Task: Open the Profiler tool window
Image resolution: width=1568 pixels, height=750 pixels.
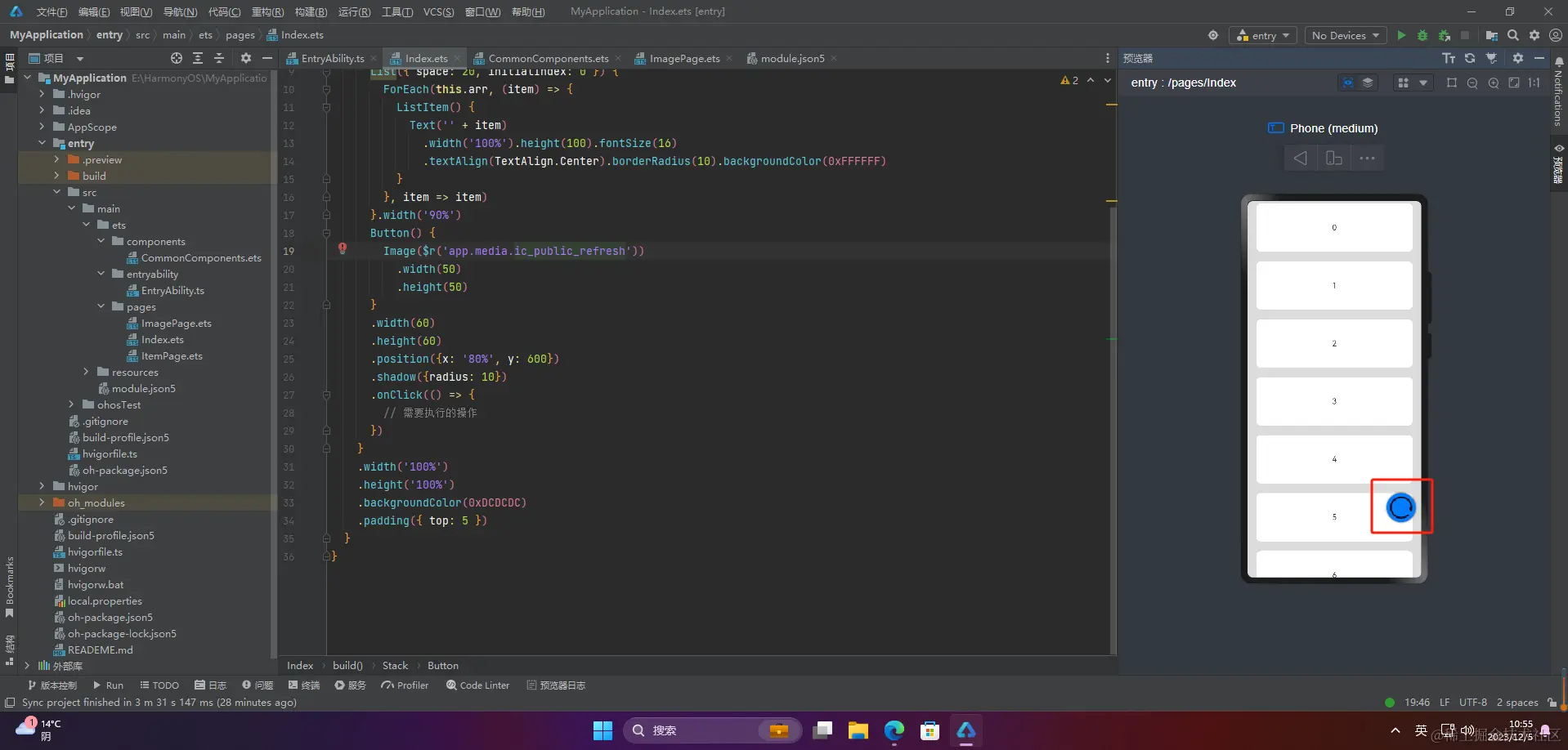Action: click(x=405, y=685)
